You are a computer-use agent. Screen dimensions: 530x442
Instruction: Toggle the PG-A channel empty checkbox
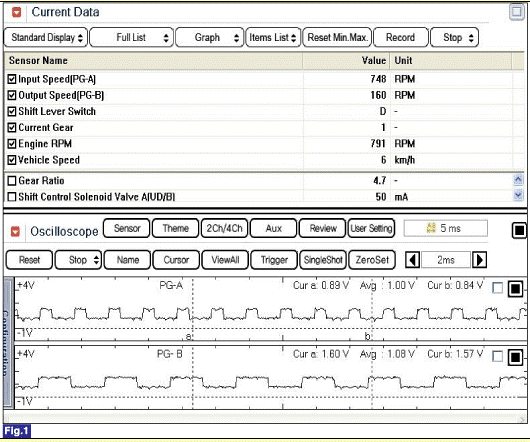coord(498,288)
